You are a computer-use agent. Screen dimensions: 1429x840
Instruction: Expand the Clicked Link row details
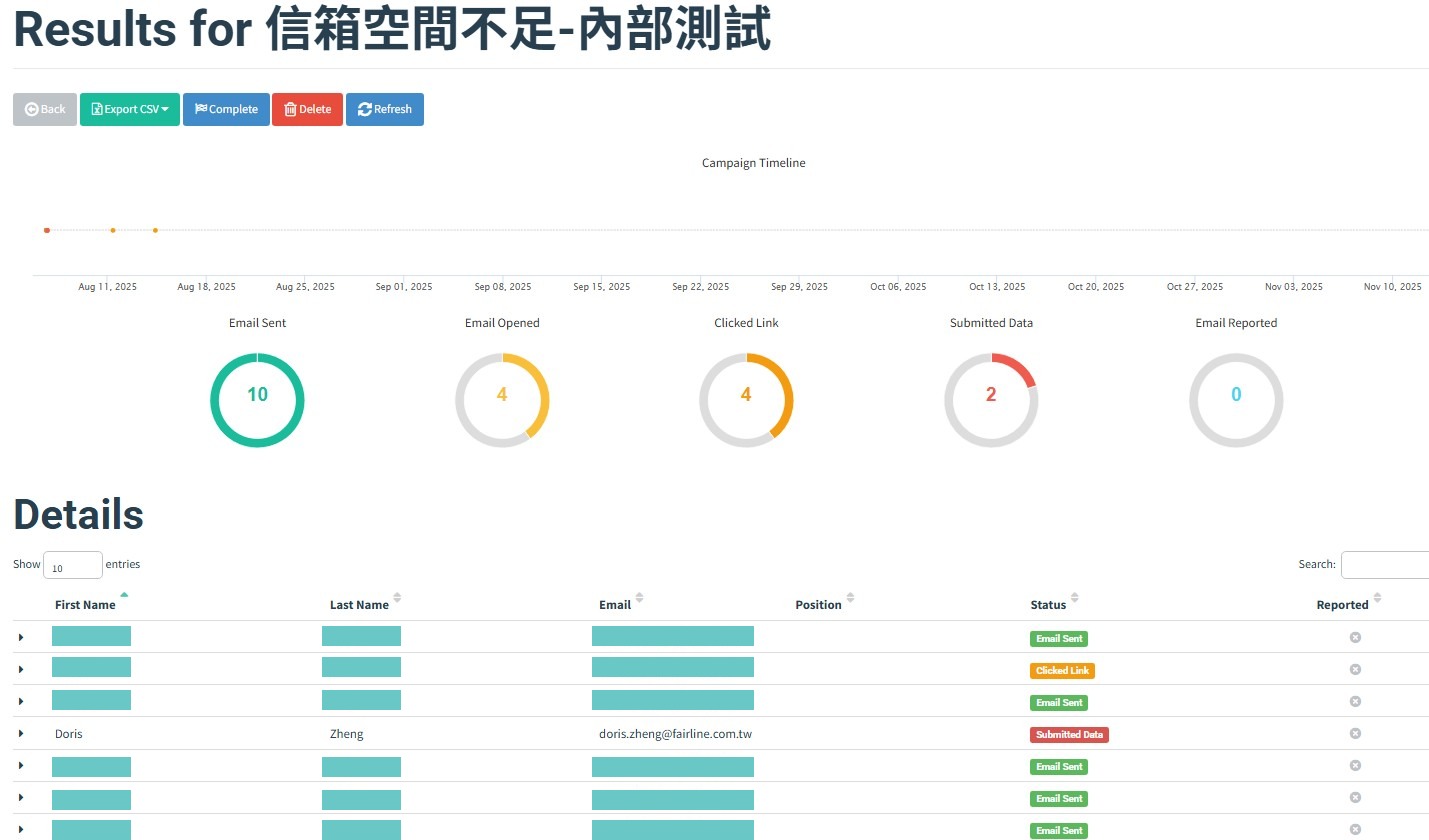[21, 670]
